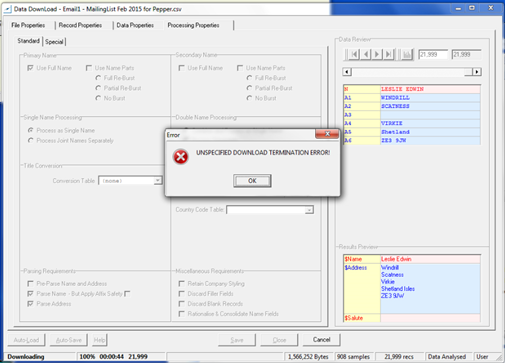Image resolution: width=505 pixels, height=363 pixels.
Task: Close the Error dialog with red X
Action: [x=327, y=134]
